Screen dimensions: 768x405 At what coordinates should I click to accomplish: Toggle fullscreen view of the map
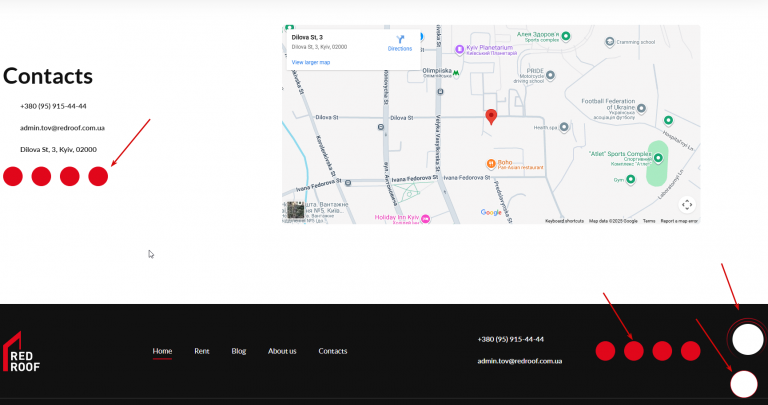pos(687,205)
